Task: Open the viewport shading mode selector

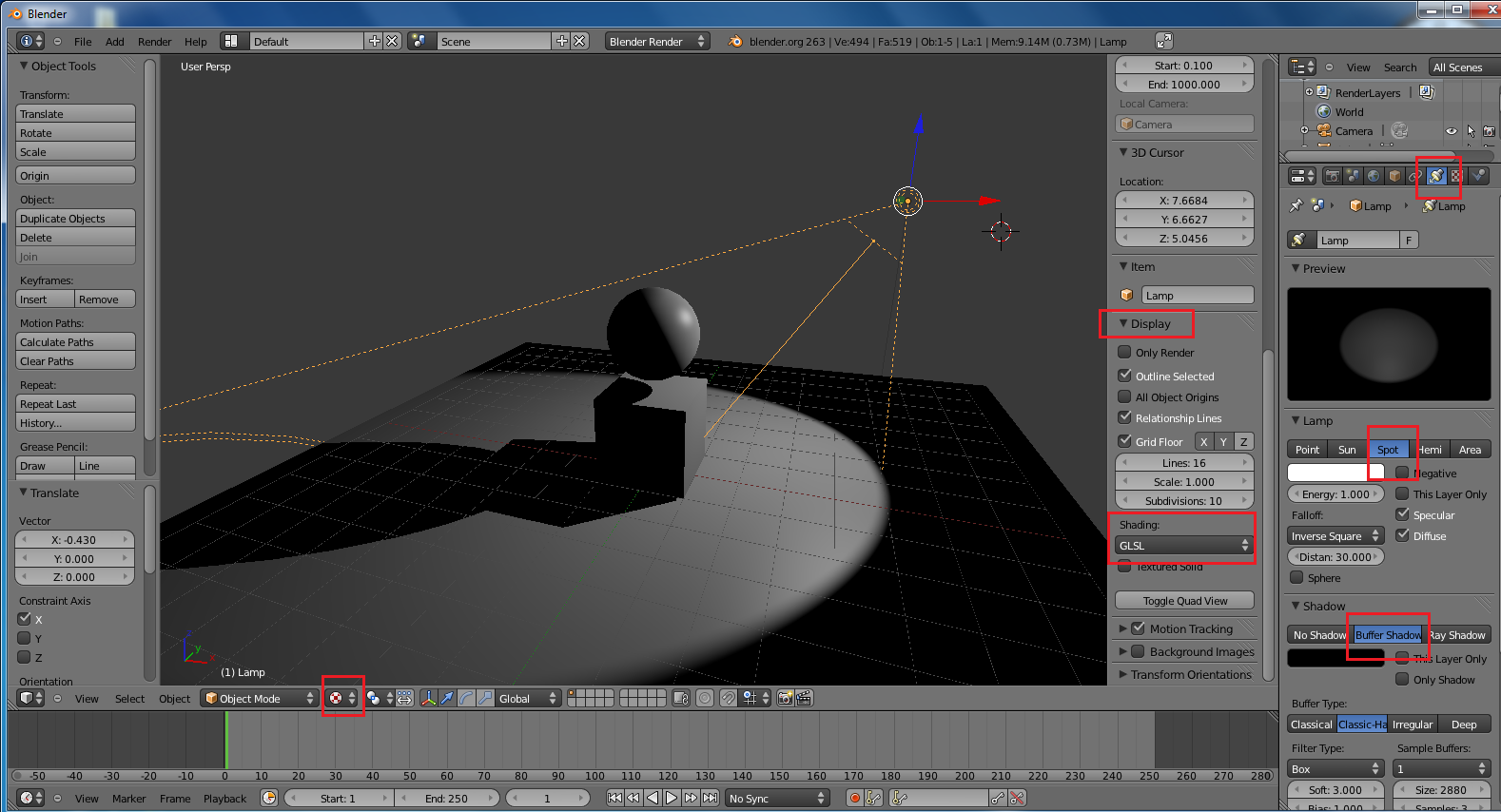Action: 342,698
